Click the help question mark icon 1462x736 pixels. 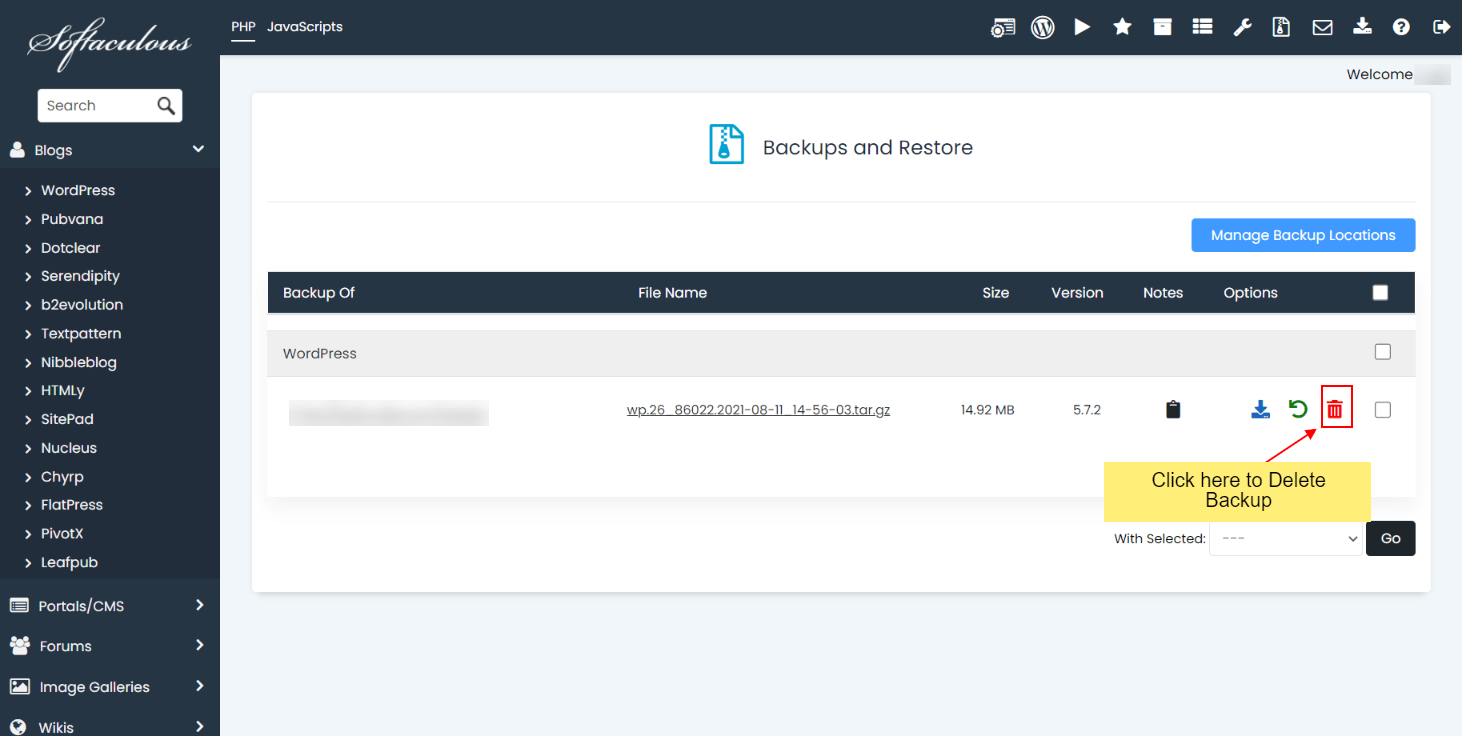coord(1401,27)
